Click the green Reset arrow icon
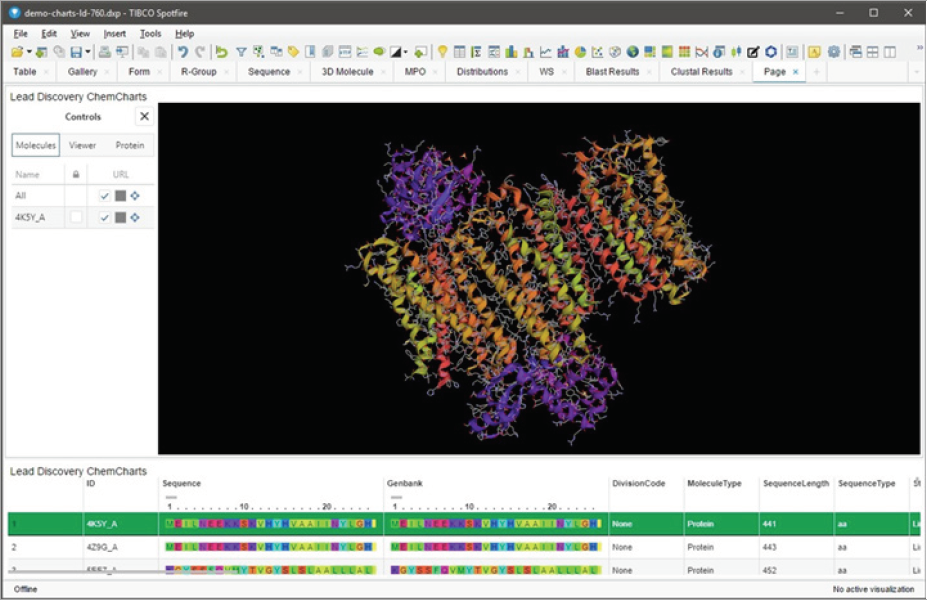The height and width of the screenshot is (600, 927). point(221,52)
